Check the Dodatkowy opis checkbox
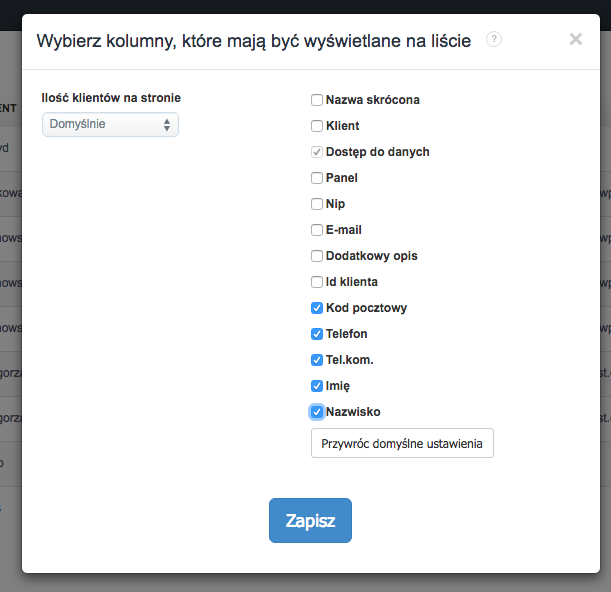Image resolution: width=611 pixels, height=592 pixels. [x=317, y=256]
